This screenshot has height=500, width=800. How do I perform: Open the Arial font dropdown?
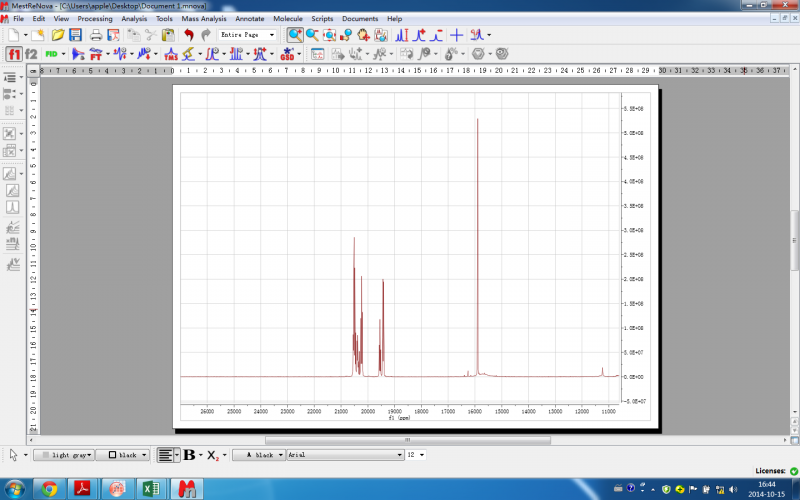[397, 455]
